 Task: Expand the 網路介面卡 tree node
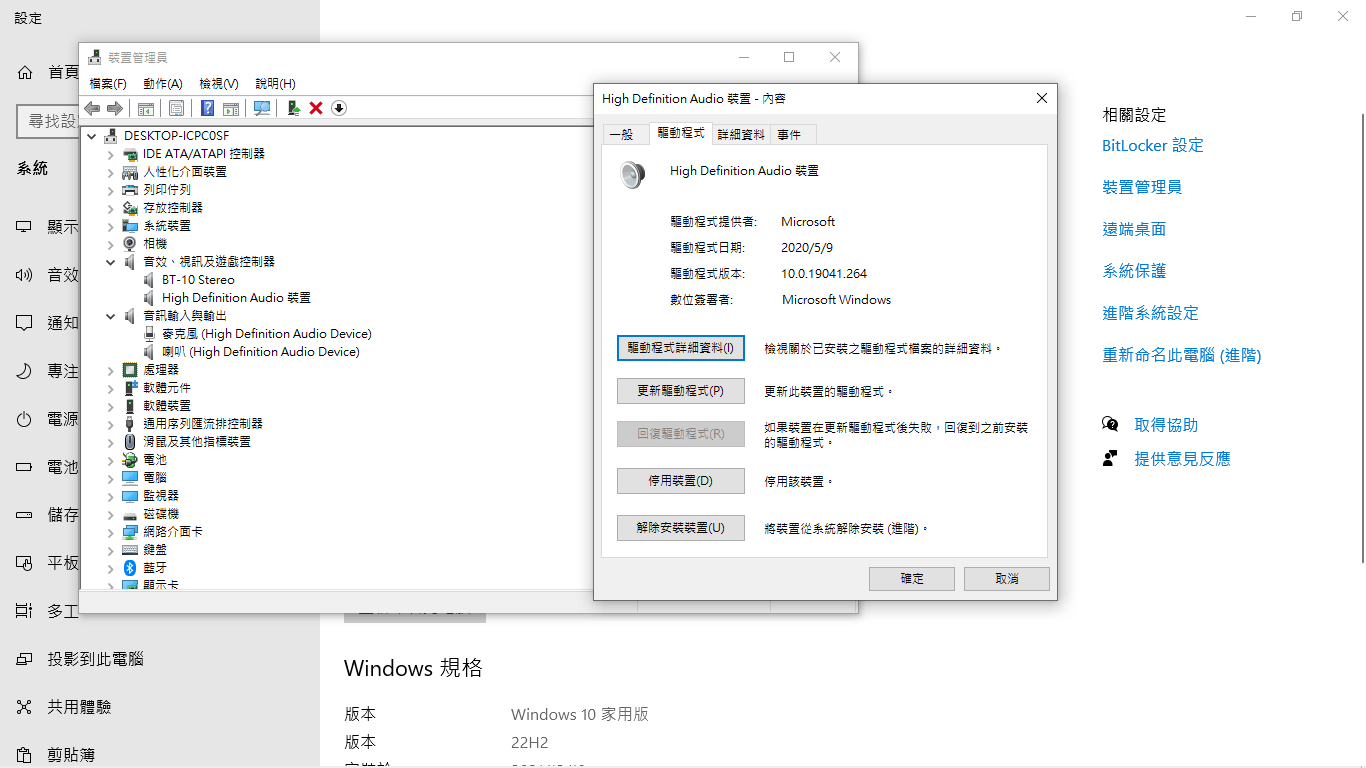[x=110, y=531]
